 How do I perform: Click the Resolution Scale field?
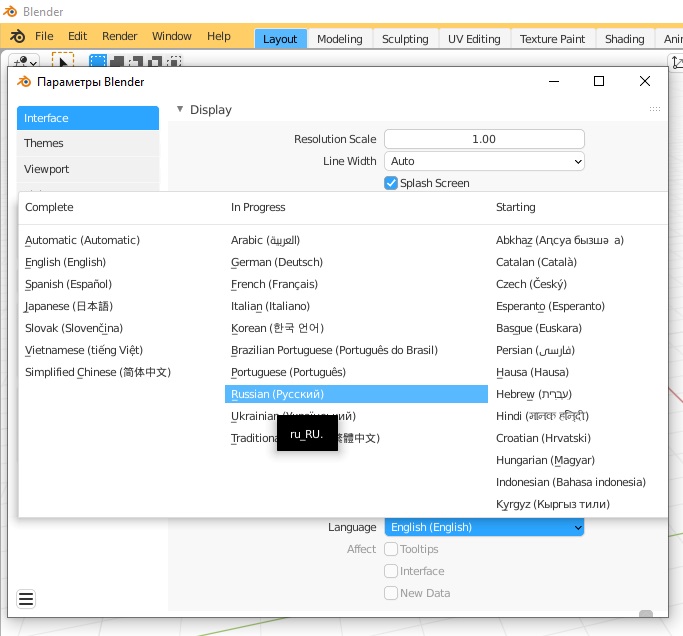coord(484,139)
